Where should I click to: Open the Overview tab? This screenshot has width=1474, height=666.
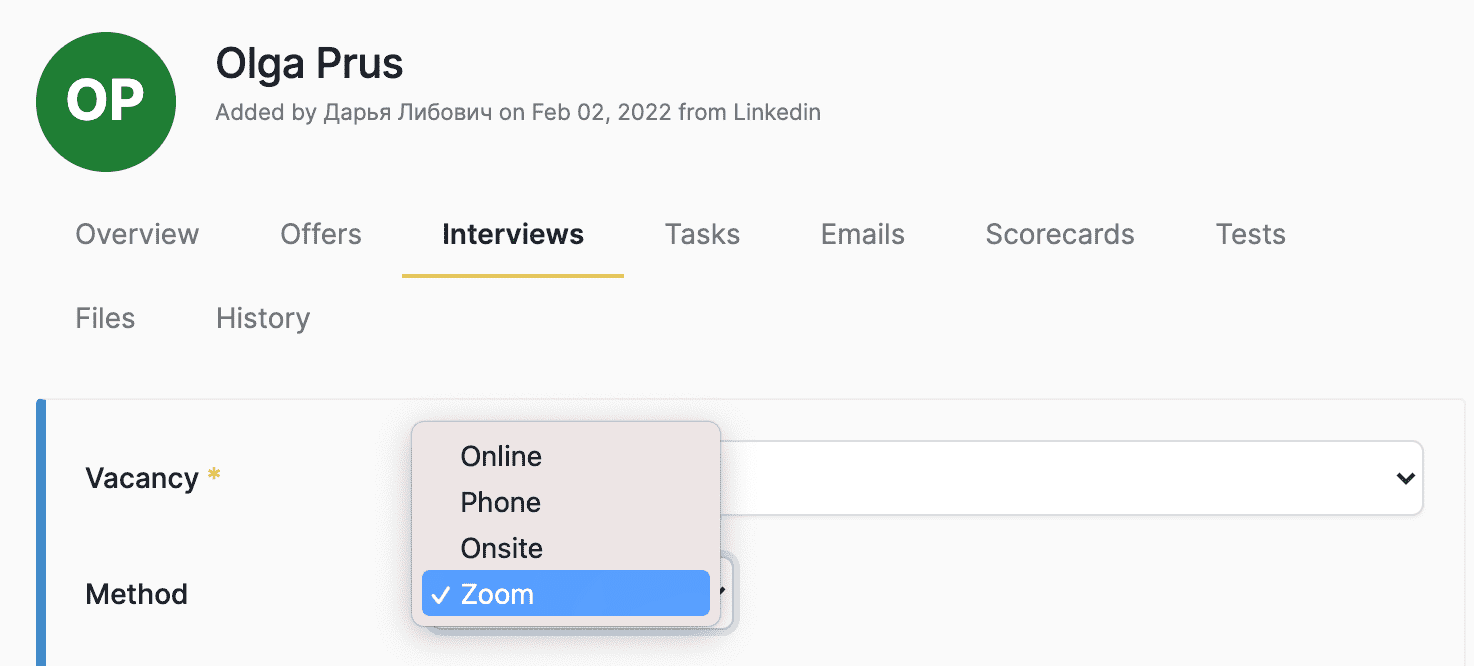click(137, 234)
